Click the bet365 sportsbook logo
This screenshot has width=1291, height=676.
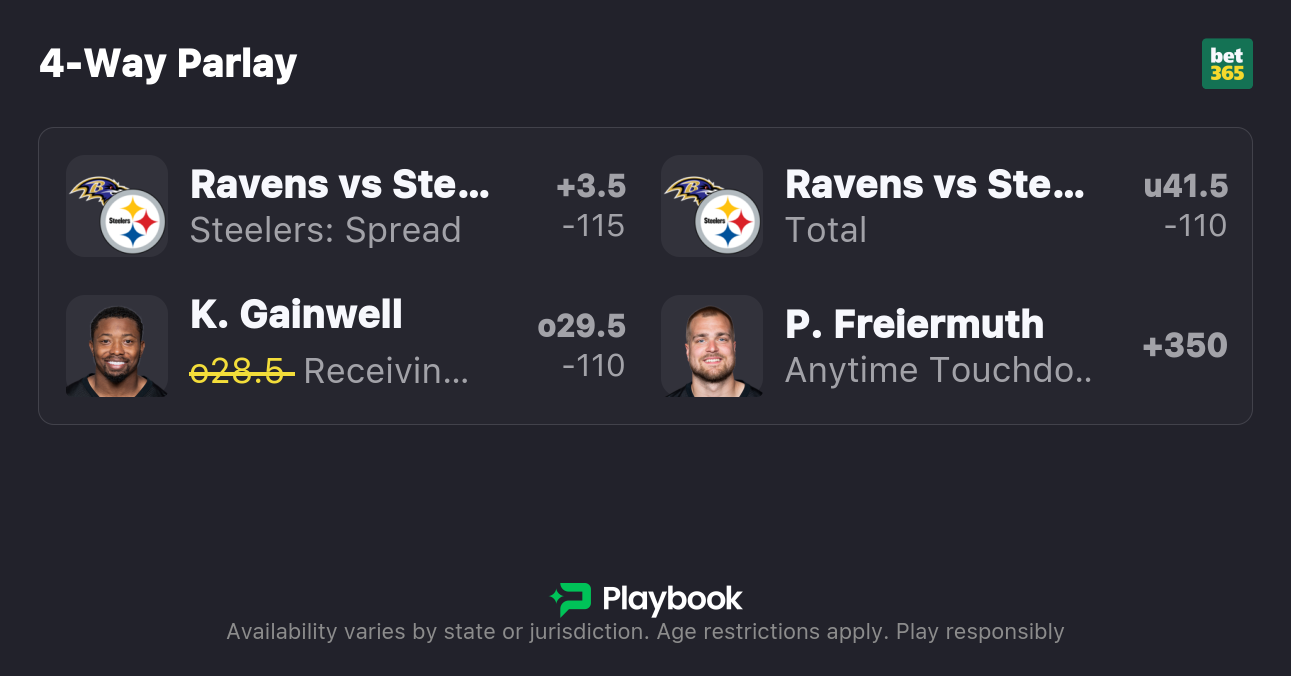[x=1227, y=64]
